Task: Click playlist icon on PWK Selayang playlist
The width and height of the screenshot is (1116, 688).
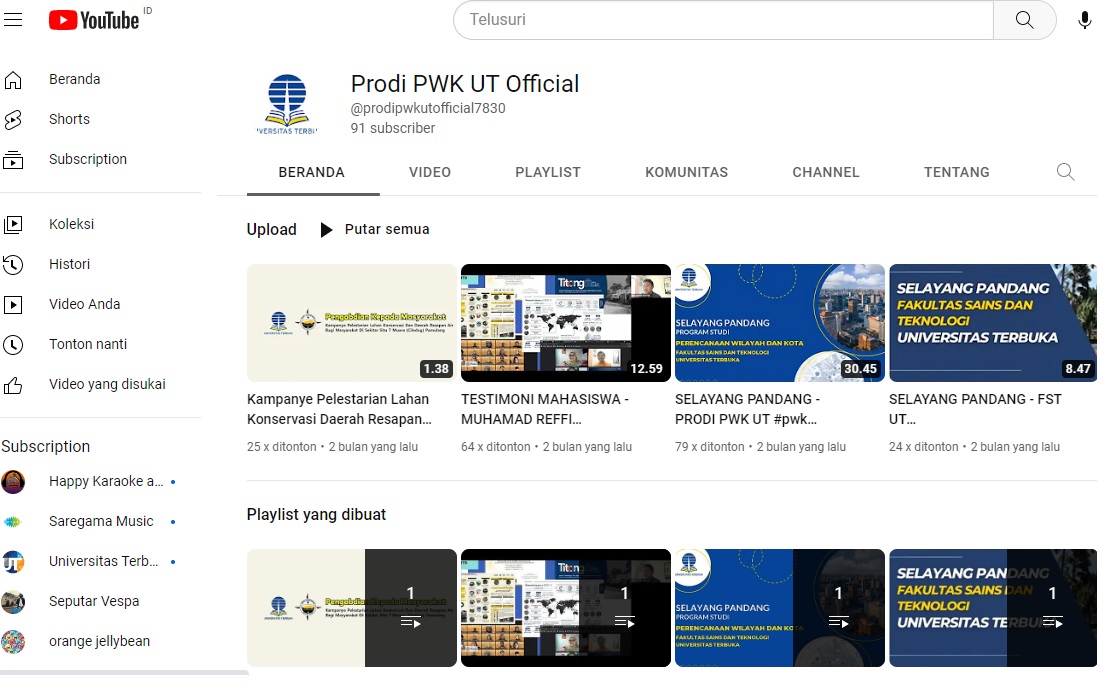Action: point(838,623)
